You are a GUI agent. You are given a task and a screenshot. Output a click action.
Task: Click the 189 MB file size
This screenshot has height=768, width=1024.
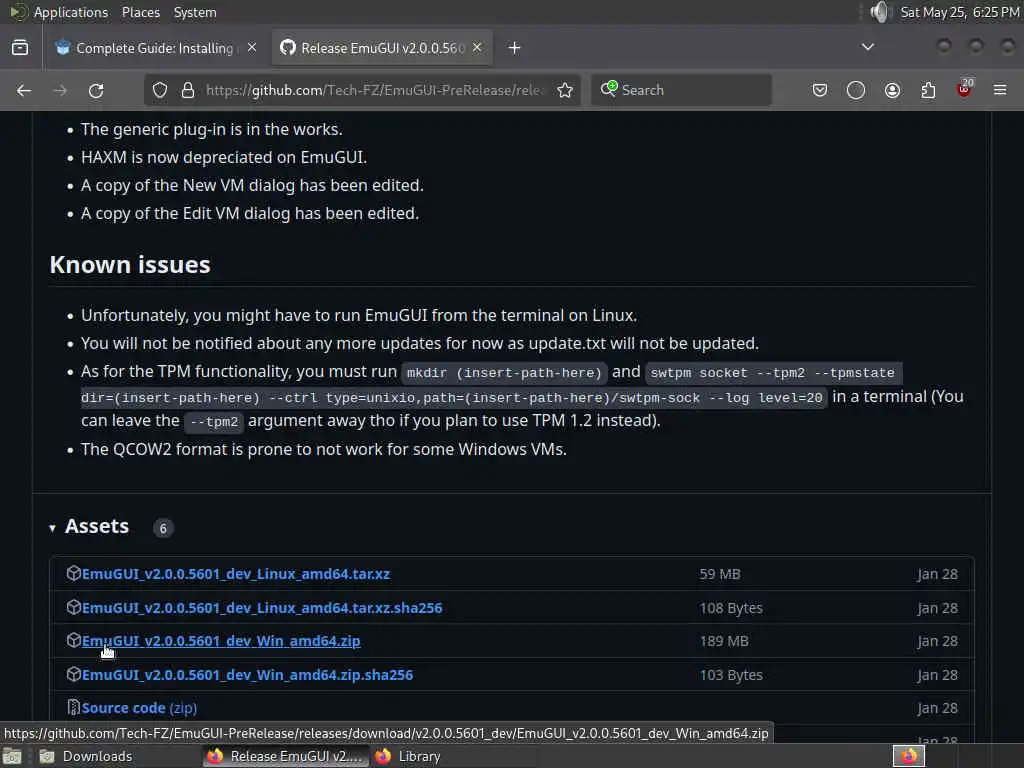coord(724,641)
